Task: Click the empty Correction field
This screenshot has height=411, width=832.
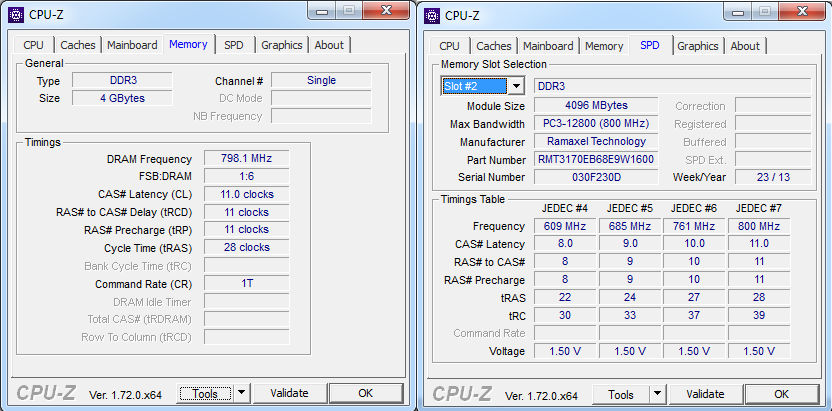Action: click(773, 106)
